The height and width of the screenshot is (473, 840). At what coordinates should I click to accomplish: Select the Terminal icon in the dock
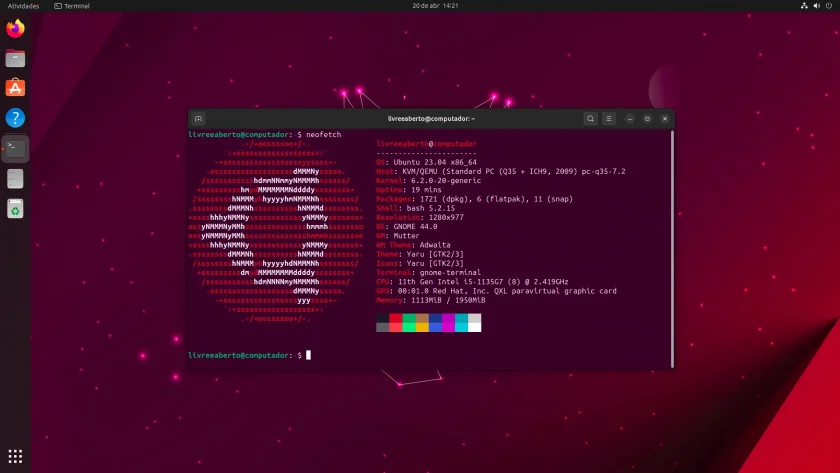tap(15, 148)
